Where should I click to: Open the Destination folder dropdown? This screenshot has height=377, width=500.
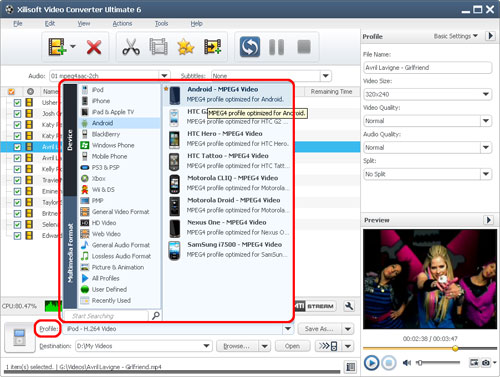pos(207,346)
